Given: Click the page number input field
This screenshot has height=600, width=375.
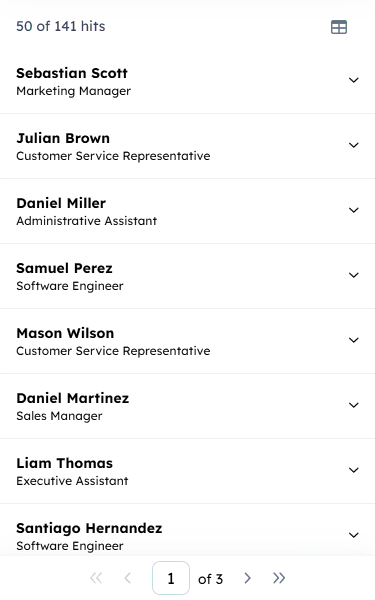Looking at the screenshot, I should 171,578.
